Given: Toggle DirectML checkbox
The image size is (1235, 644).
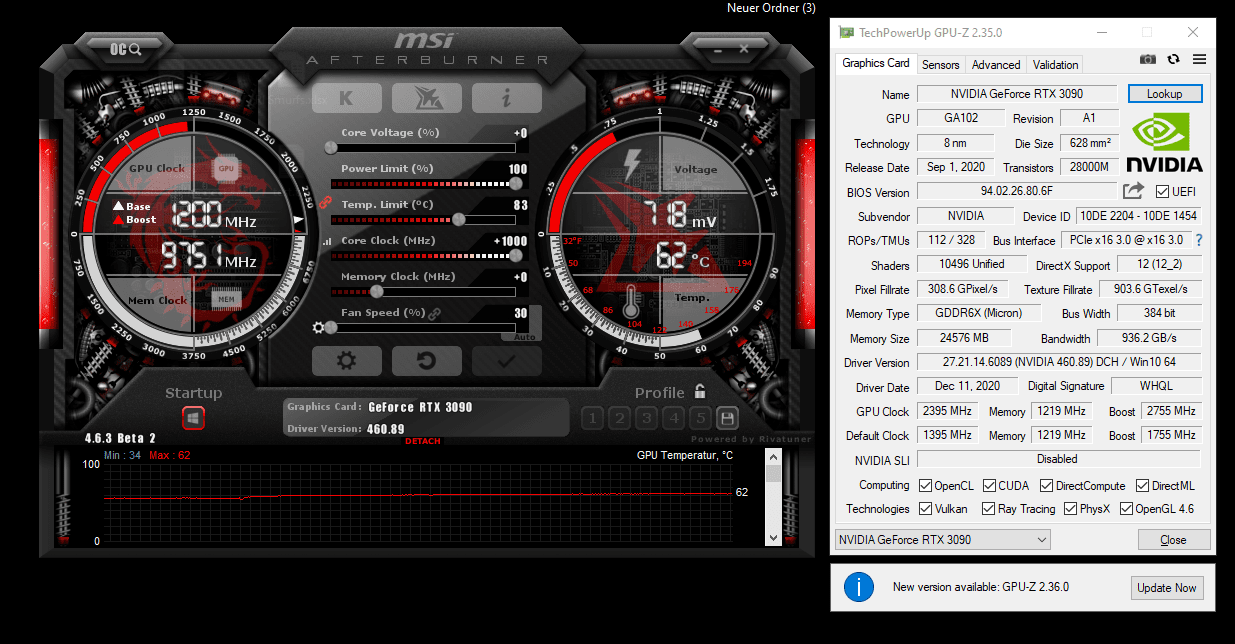Looking at the screenshot, I should pos(1141,486).
